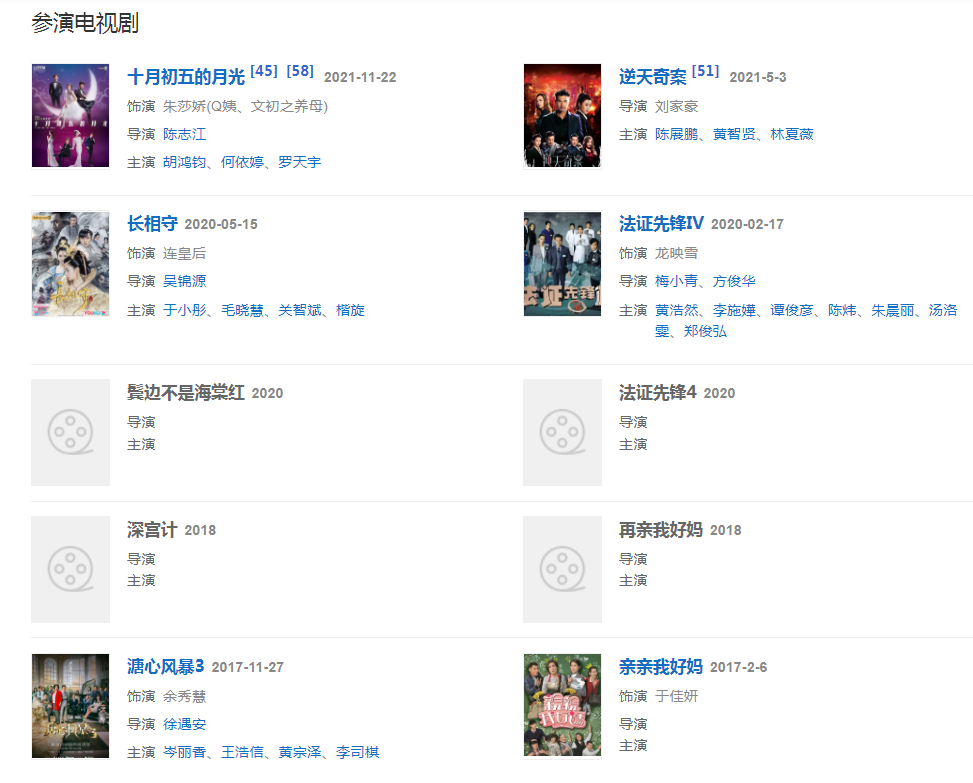The image size is (973, 783).
Task: Open reference [45] next to 十月初五的月光
Action: [x=264, y=71]
